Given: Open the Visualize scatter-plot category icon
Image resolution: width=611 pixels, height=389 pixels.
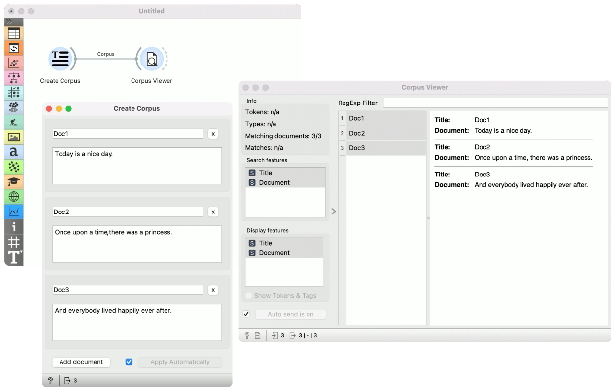Looking at the screenshot, I should 14,63.
